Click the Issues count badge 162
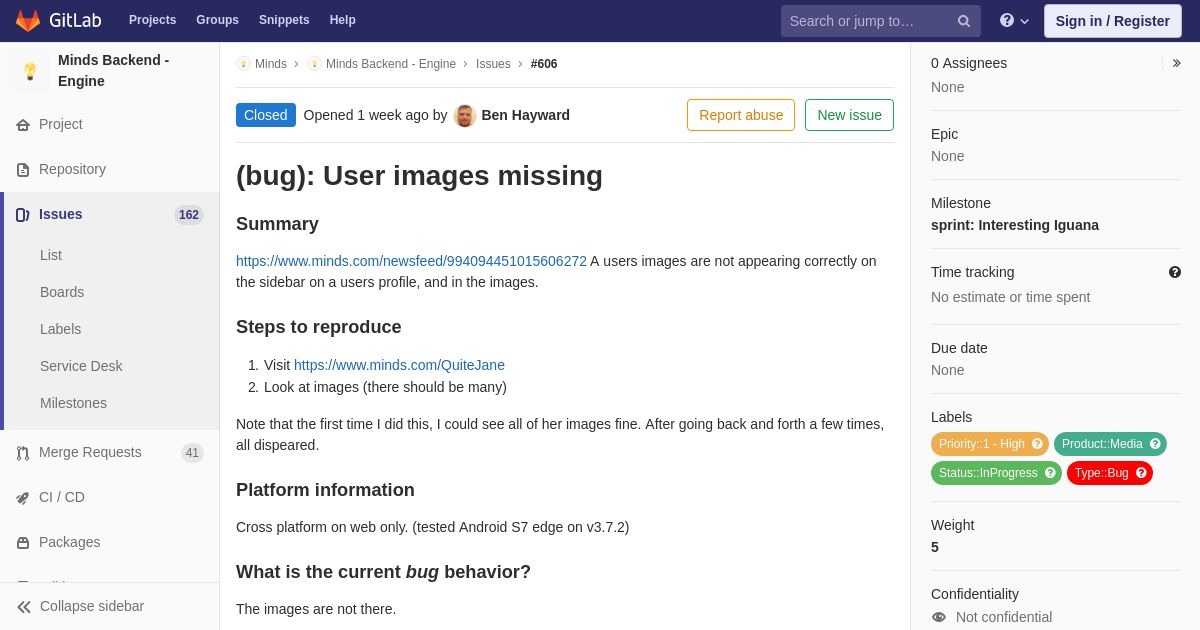This screenshot has width=1200, height=630. click(189, 215)
